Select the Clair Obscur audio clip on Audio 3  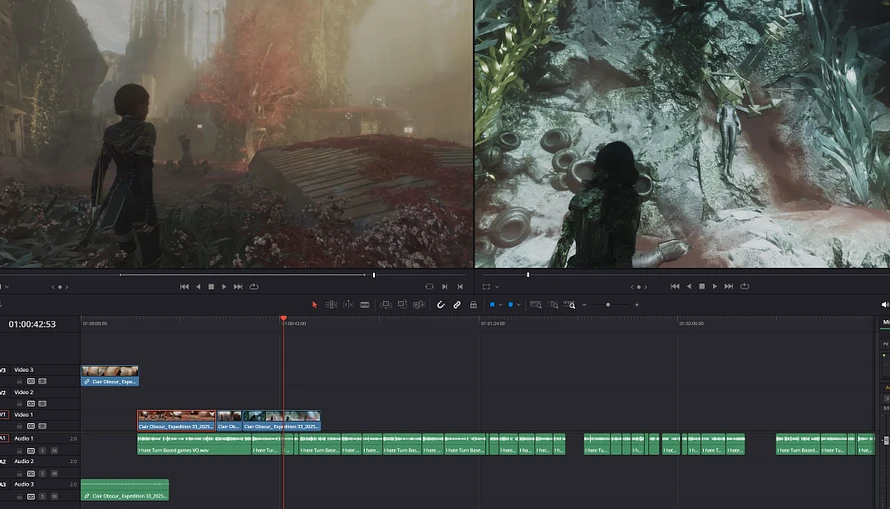click(125, 490)
